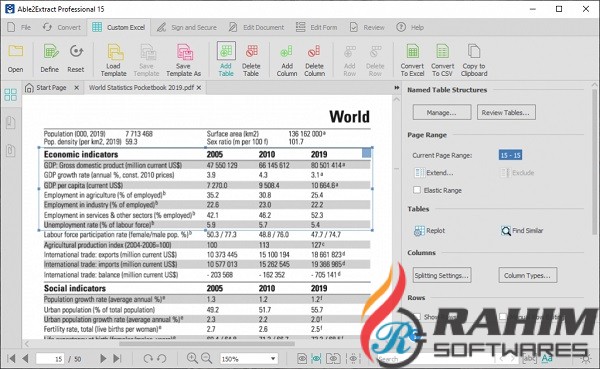Switch to the Start Page tab

coord(46,88)
